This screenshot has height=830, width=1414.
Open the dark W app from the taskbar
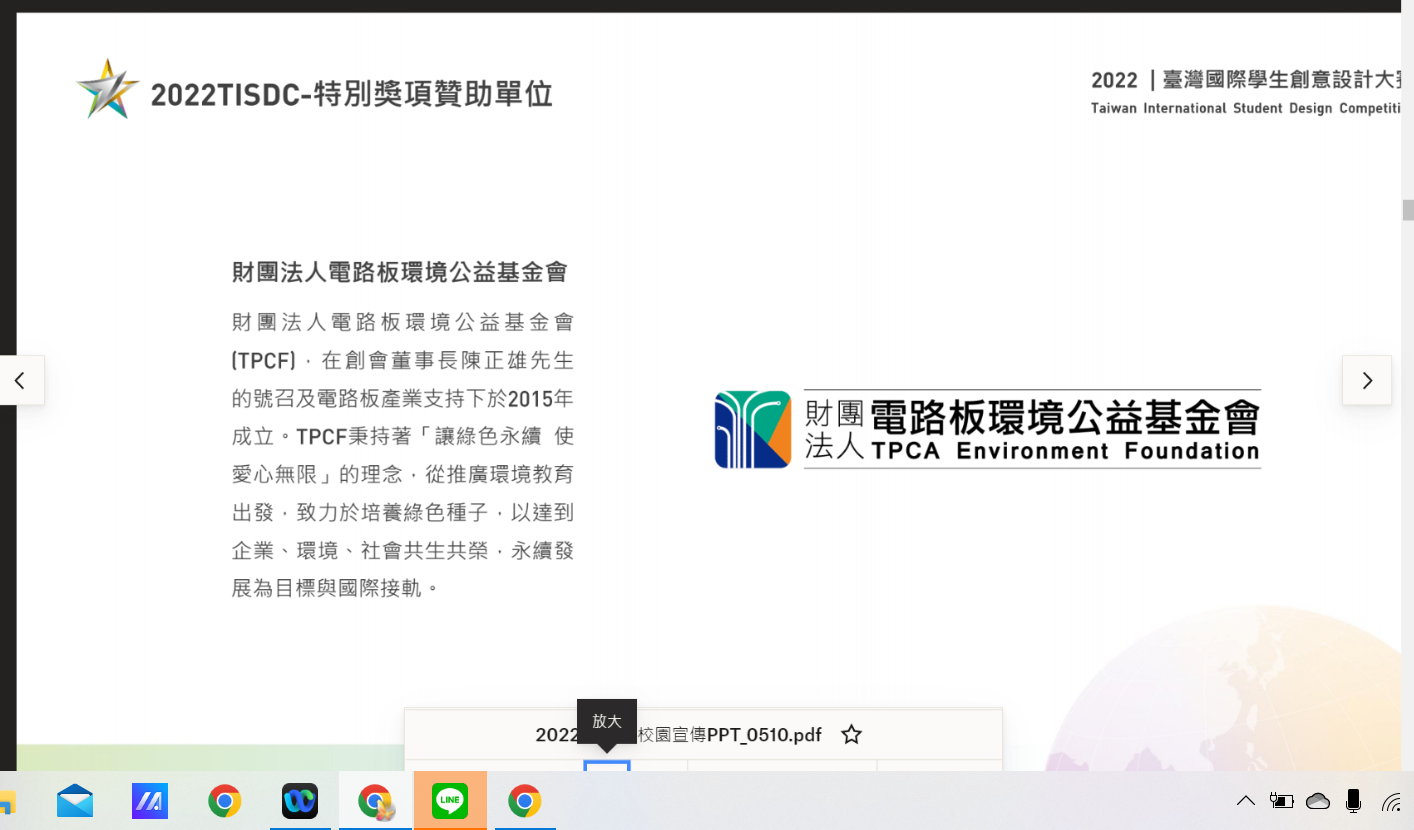pos(300,800)
